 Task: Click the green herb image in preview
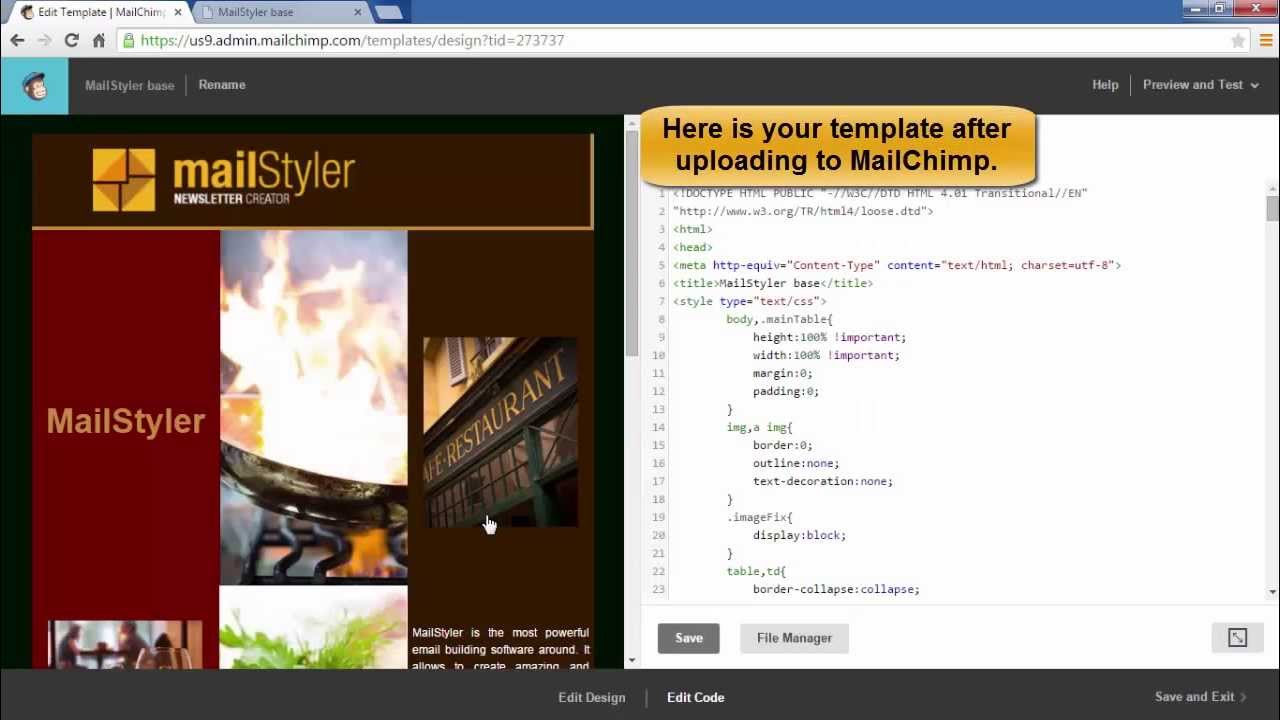pyautogui.click(x=314, y=627)
